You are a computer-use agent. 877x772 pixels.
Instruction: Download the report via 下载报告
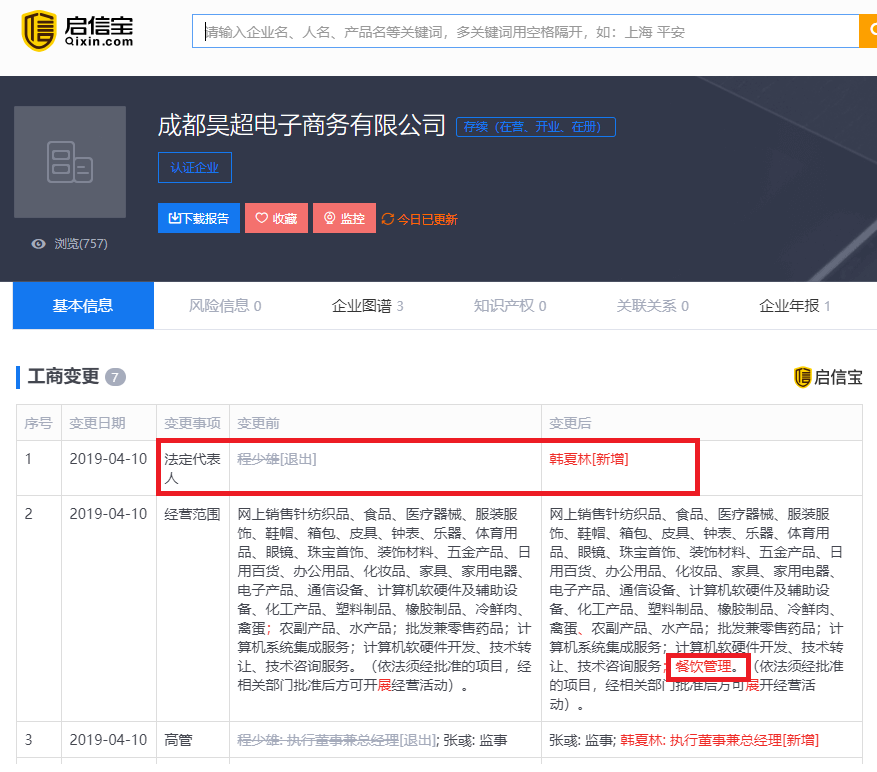click(199, 218)
